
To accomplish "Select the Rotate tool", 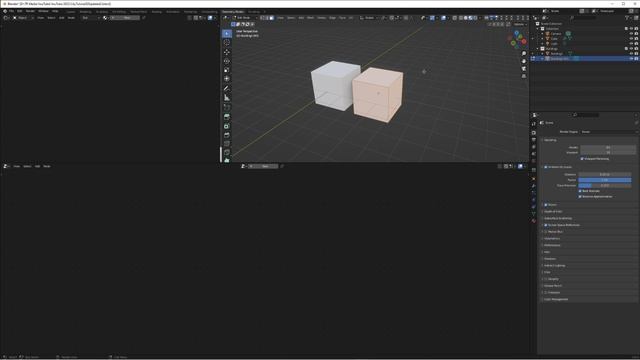I will point(227,61).
